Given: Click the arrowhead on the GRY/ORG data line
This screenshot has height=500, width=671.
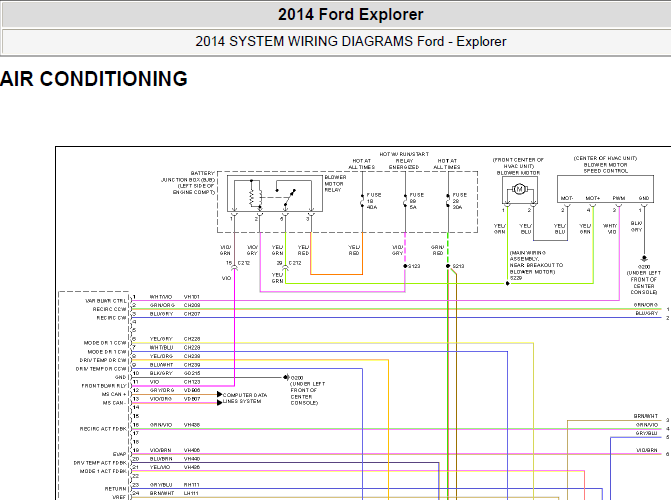Looking at the screenshot, I should coord(220,394).
